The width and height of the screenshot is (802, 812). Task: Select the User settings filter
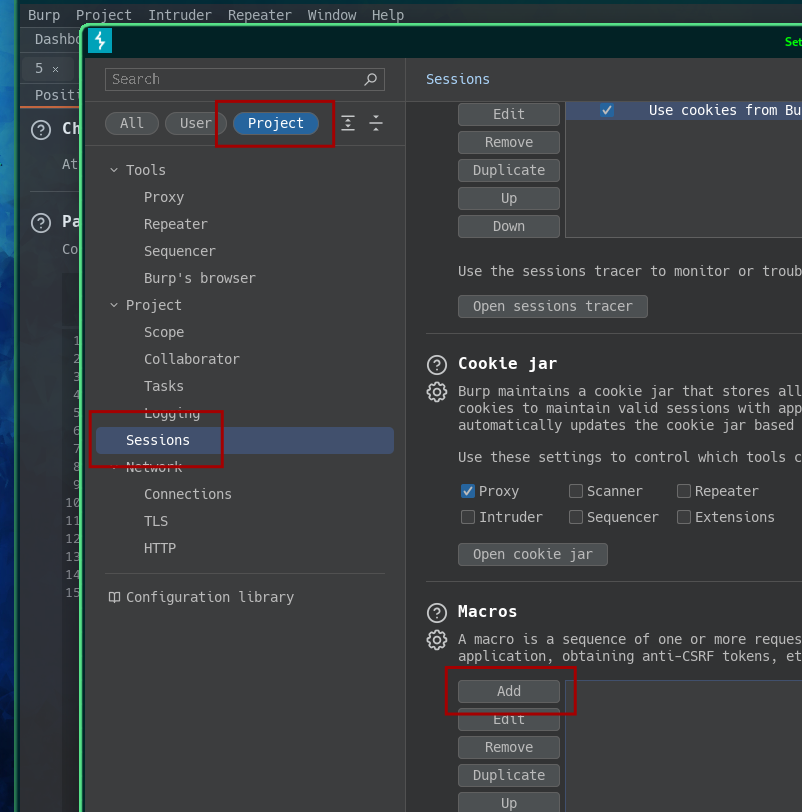195,123
